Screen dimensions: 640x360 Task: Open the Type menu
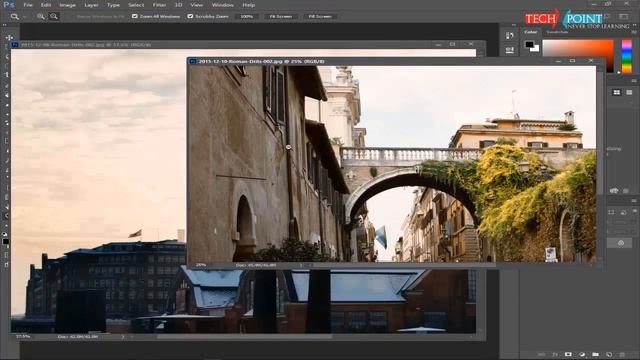click(113, 5)
